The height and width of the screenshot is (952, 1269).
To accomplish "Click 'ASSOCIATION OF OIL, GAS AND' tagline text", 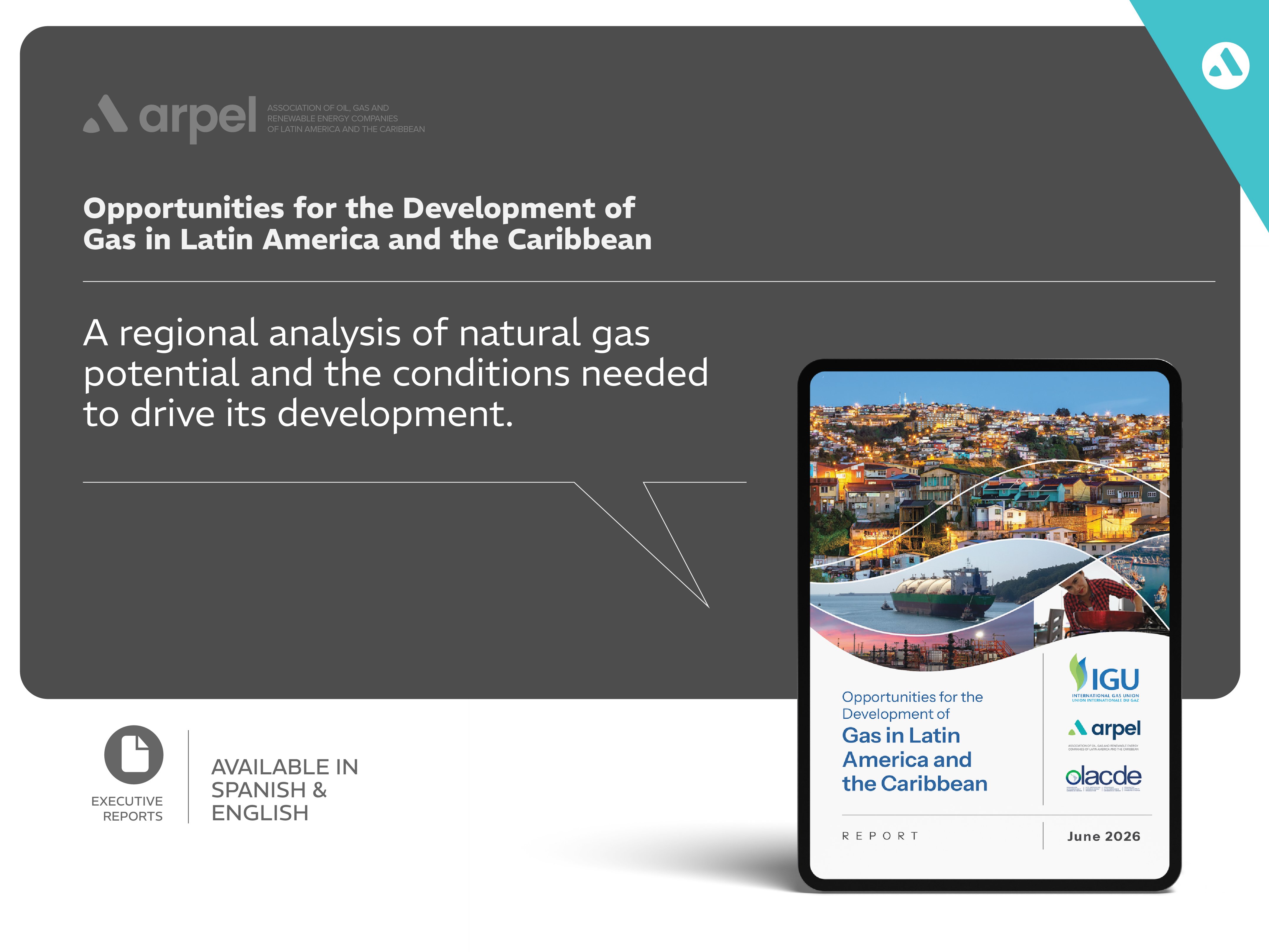I will click(x=346, y=119).
